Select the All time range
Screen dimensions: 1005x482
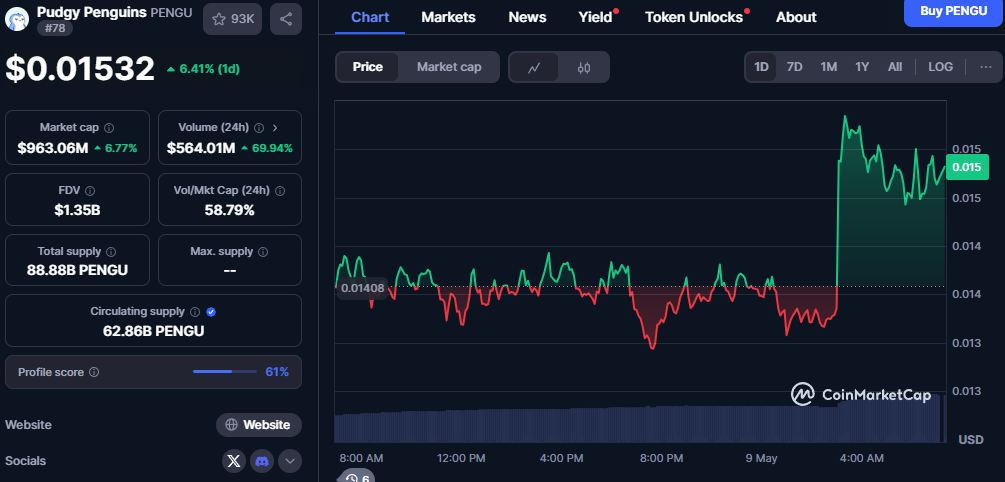click(895, 67)
